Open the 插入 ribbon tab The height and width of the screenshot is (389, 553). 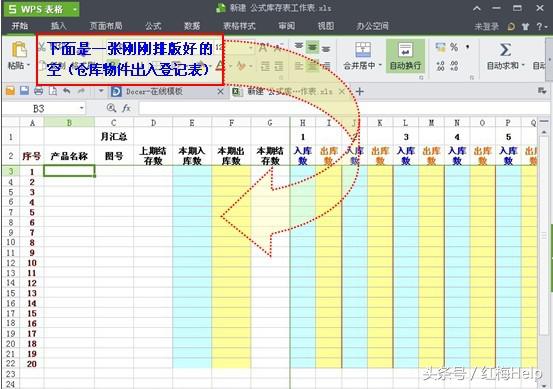tap(58, 26)
